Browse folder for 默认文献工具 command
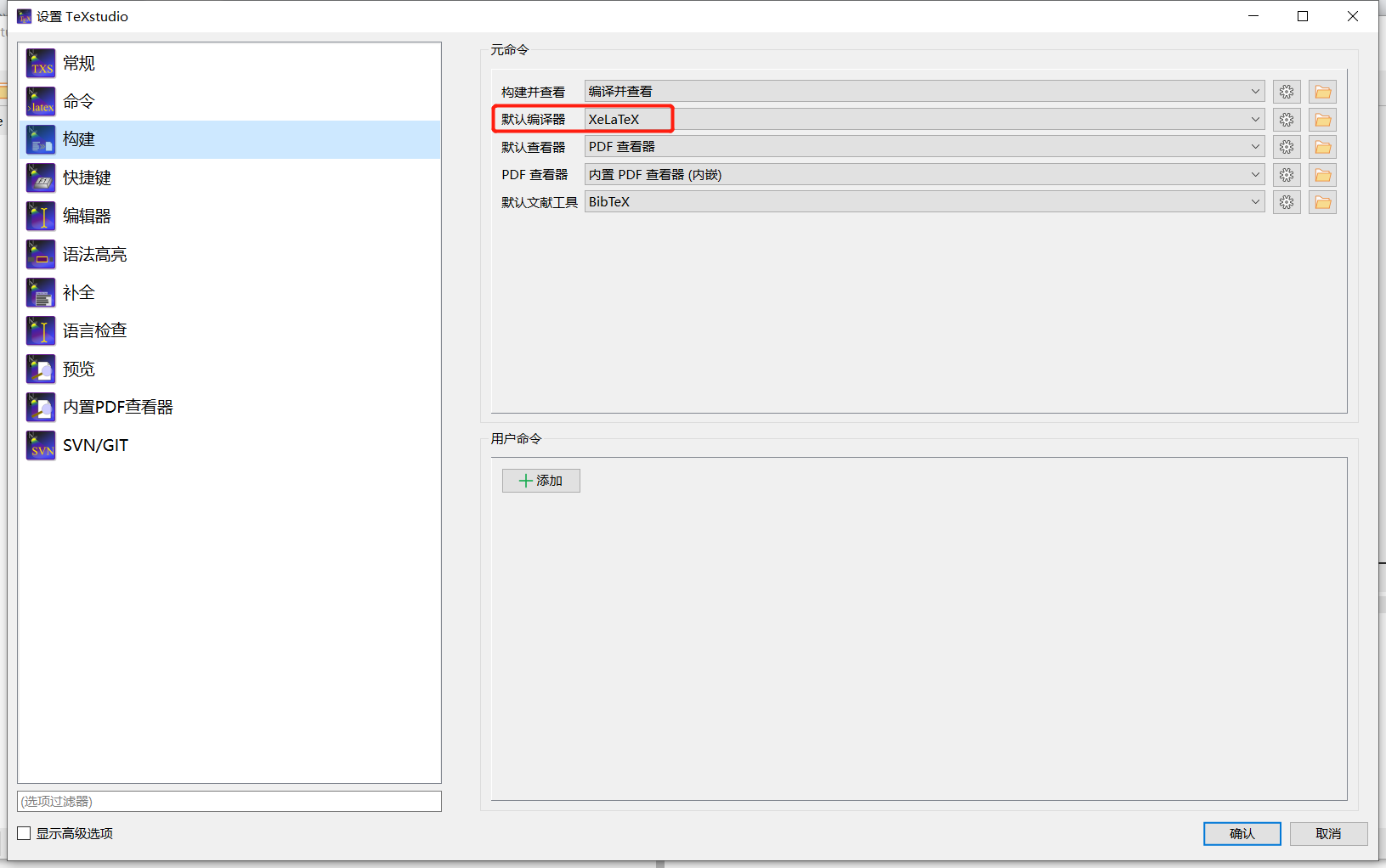 click(x=1322, y=202)
